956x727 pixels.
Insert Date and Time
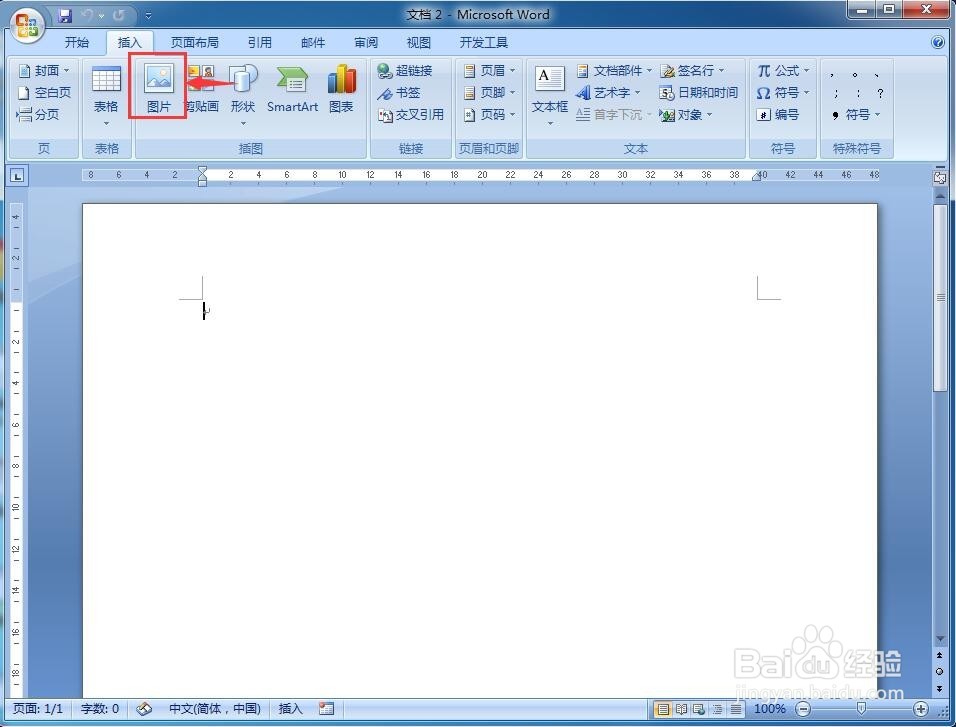699,93
